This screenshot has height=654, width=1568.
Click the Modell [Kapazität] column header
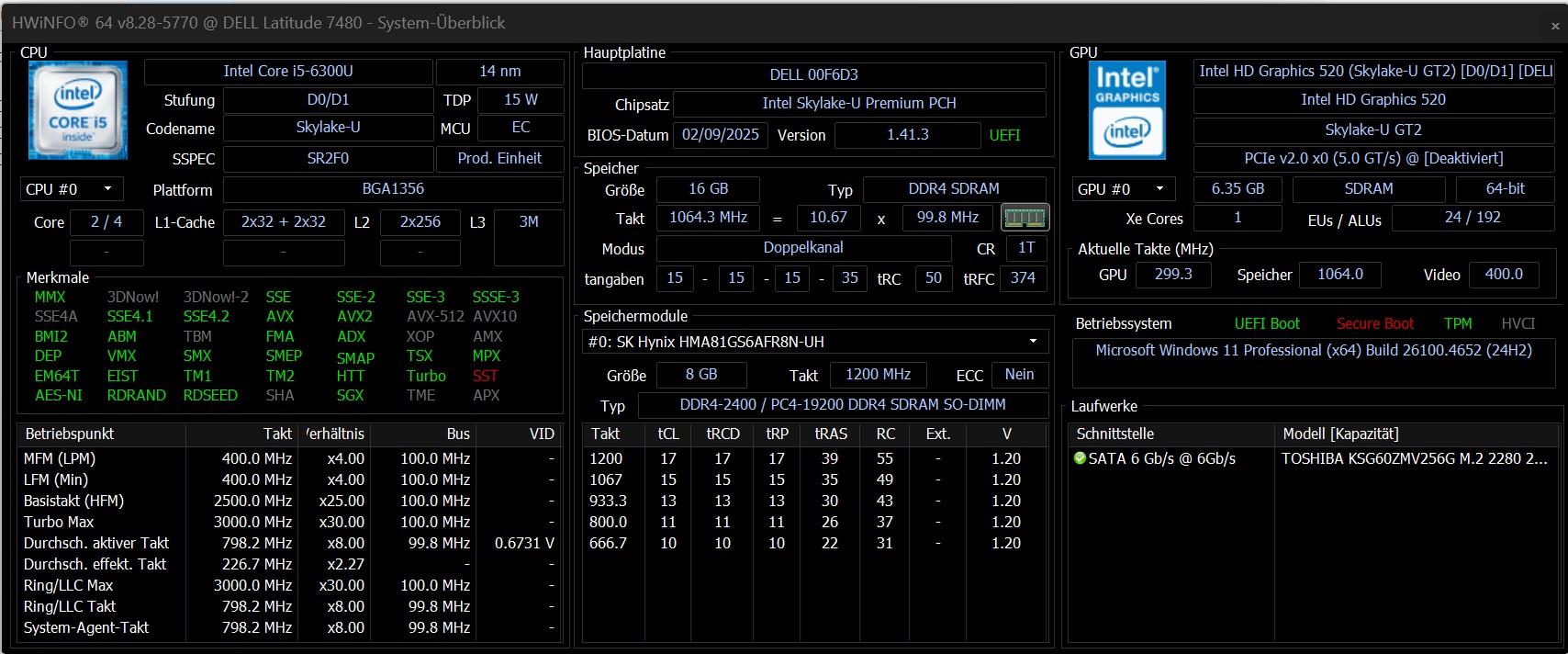(1340, 434)
